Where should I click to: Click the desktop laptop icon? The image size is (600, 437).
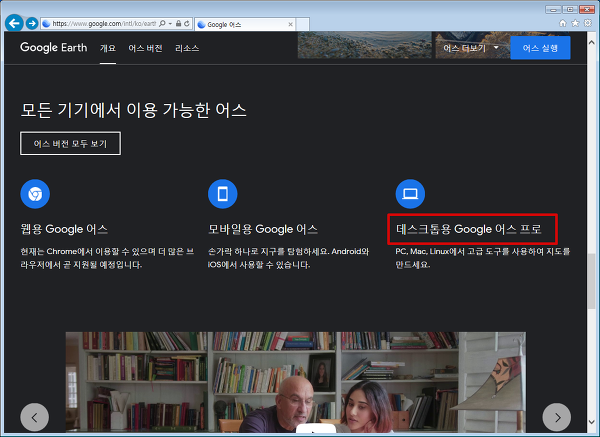pos(410,194)
